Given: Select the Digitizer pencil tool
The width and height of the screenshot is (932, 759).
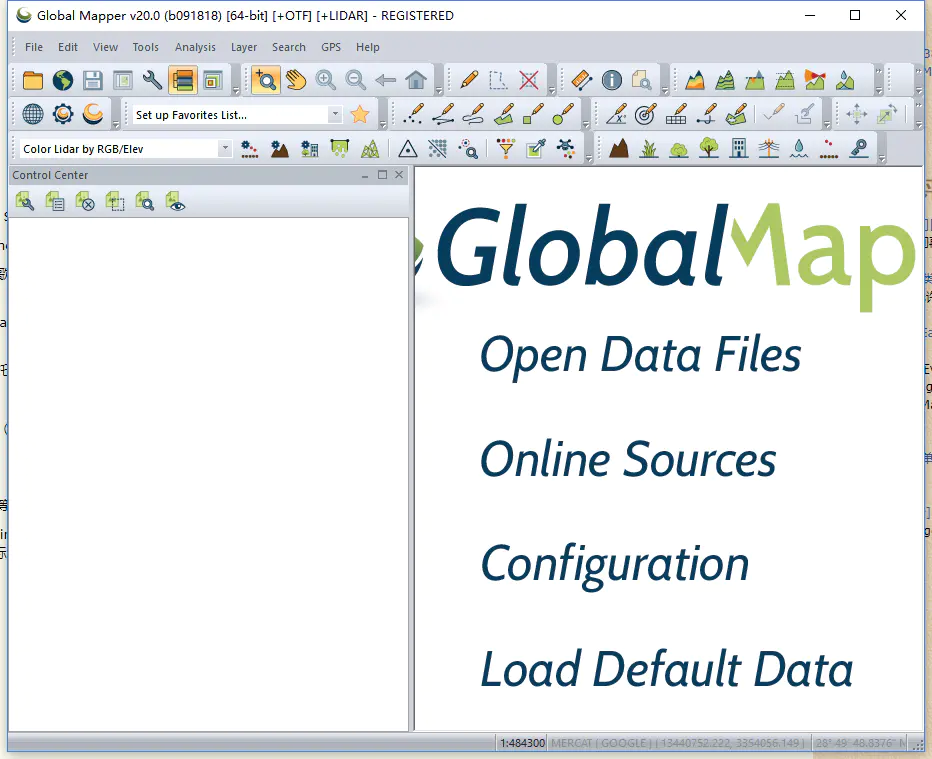Looking at the screenshot, I should [x=469, y=80].
